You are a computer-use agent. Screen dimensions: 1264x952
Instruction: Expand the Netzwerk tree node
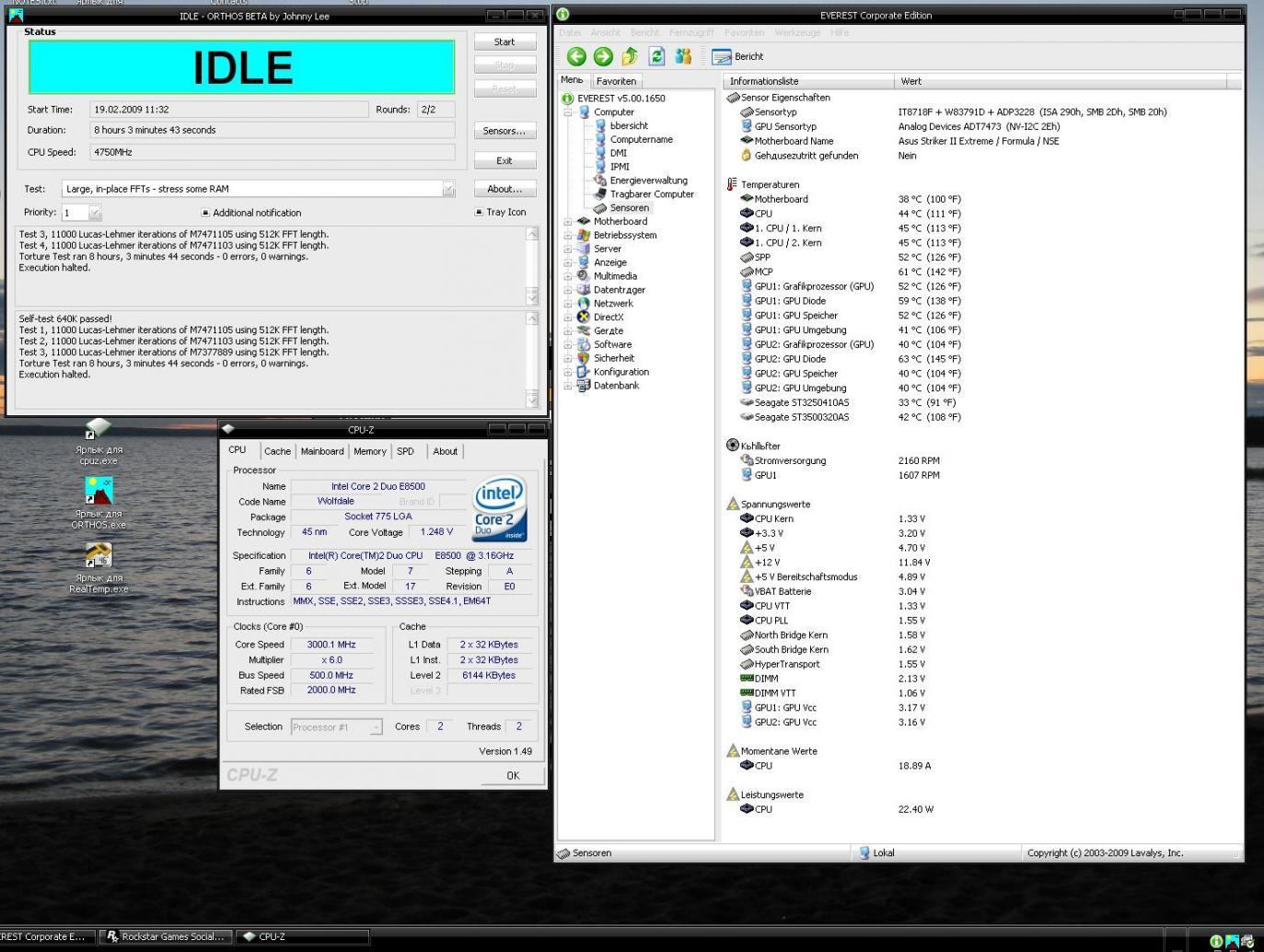[568, 304]
